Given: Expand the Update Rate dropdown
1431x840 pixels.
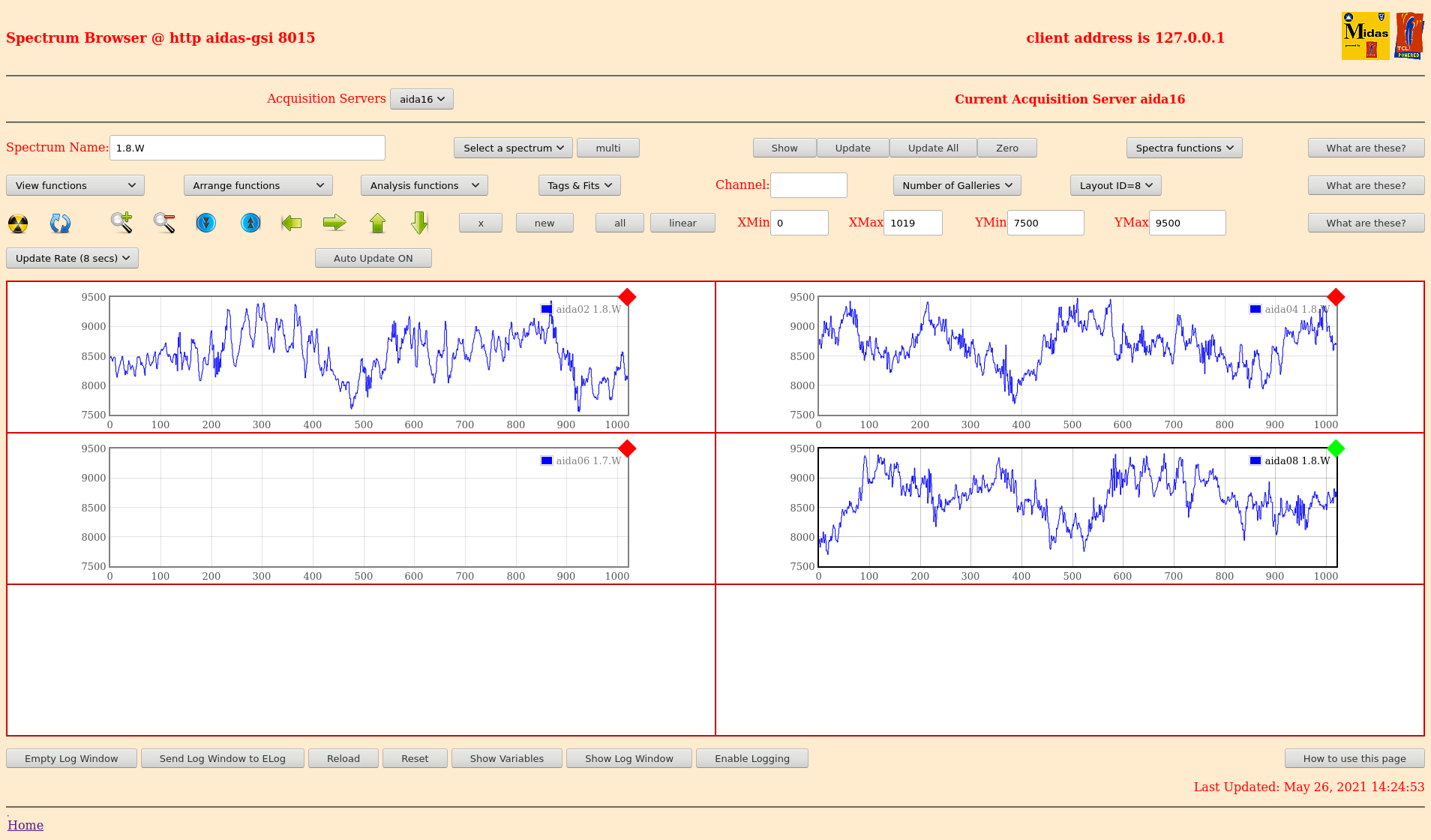Looking at the screenshot, I should (x=72, y=258).
